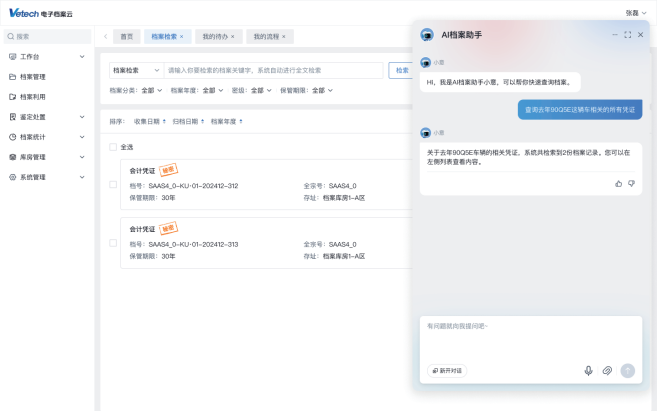Image resolution: width=657 pixels, height=411 pixels.
Task: Click the 档案利用 sidebar icon
Action: [13, 97]
